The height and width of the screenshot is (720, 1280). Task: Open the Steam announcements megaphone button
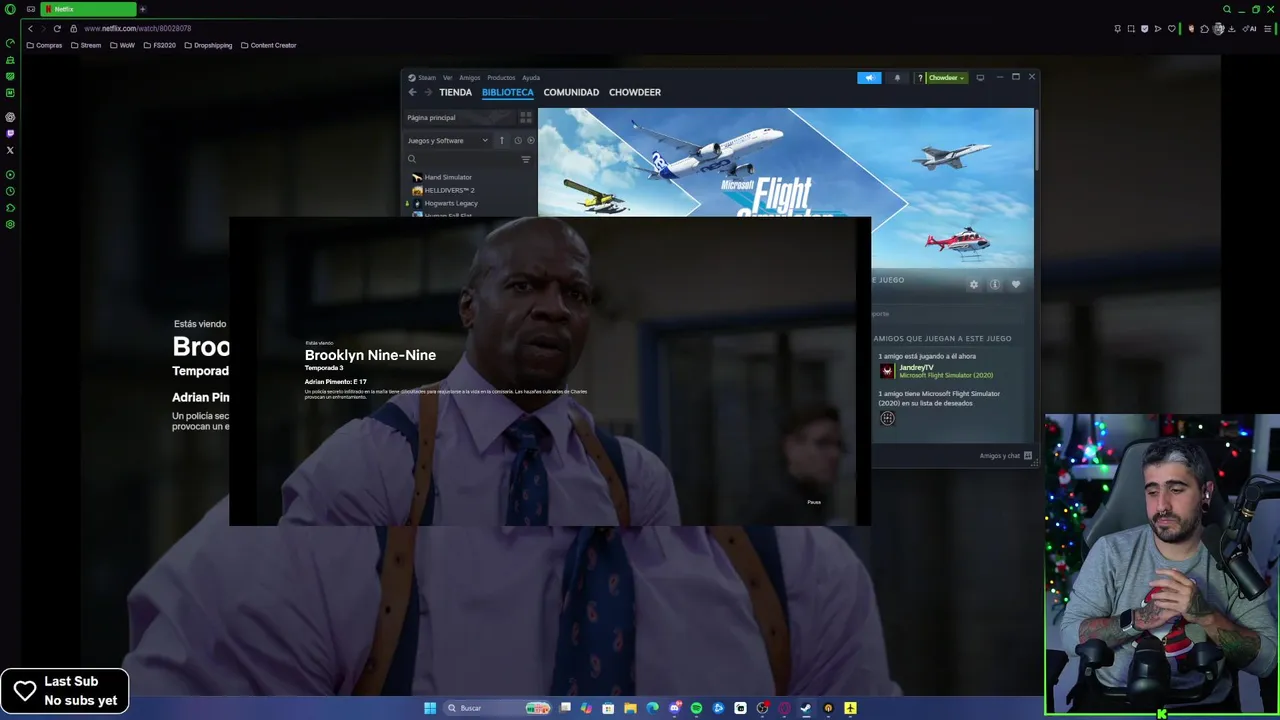click(x=869, y=78)
